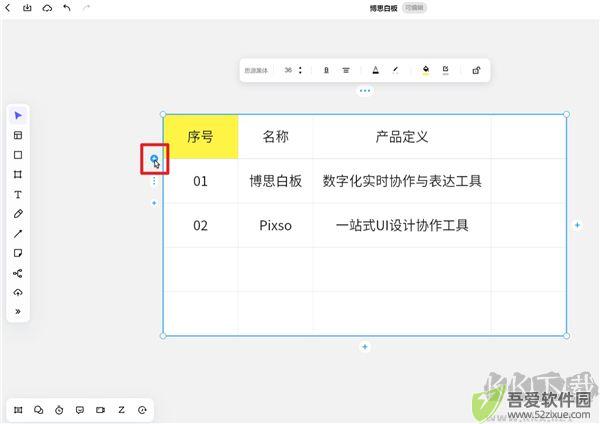Click the 数字化实时协作与表达工具 cell
600x424 pixels.
(402, 181)
